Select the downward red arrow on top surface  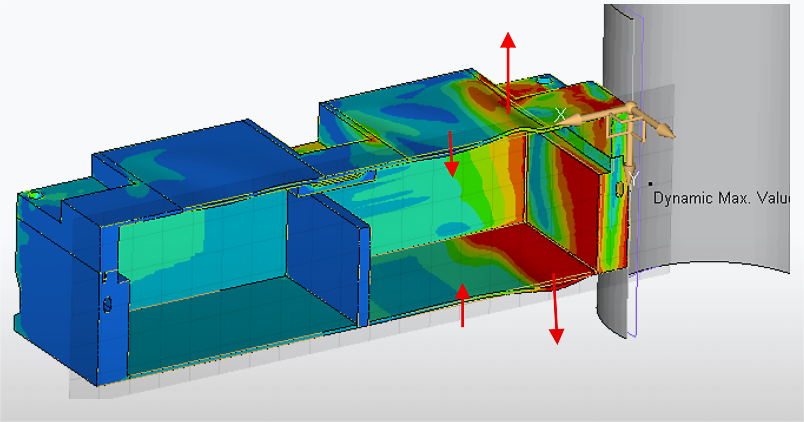452,153
